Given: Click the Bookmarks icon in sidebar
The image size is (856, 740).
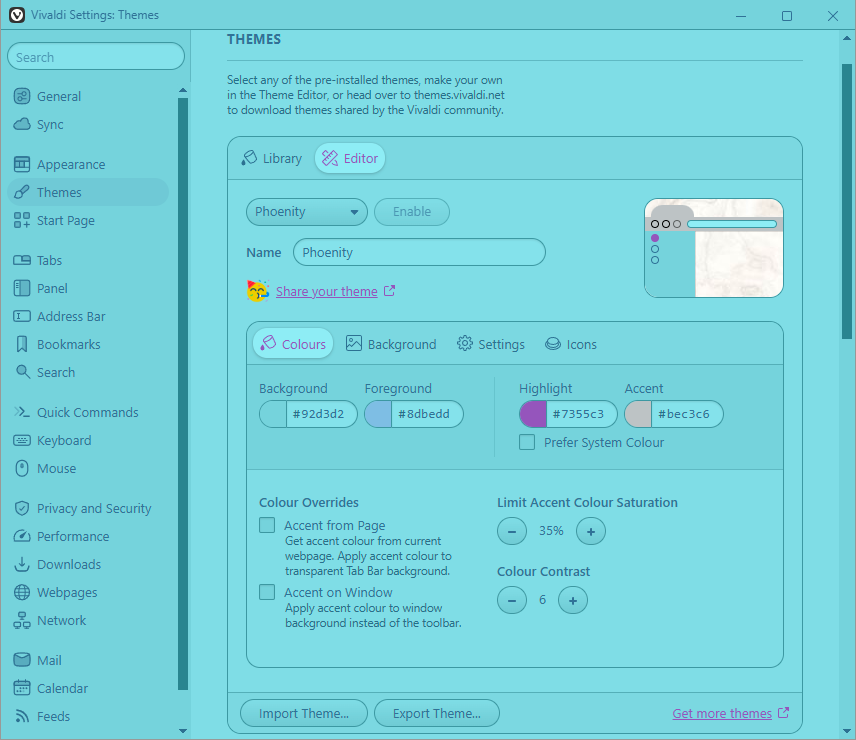Looking at the screenshot, I should 22,344.
